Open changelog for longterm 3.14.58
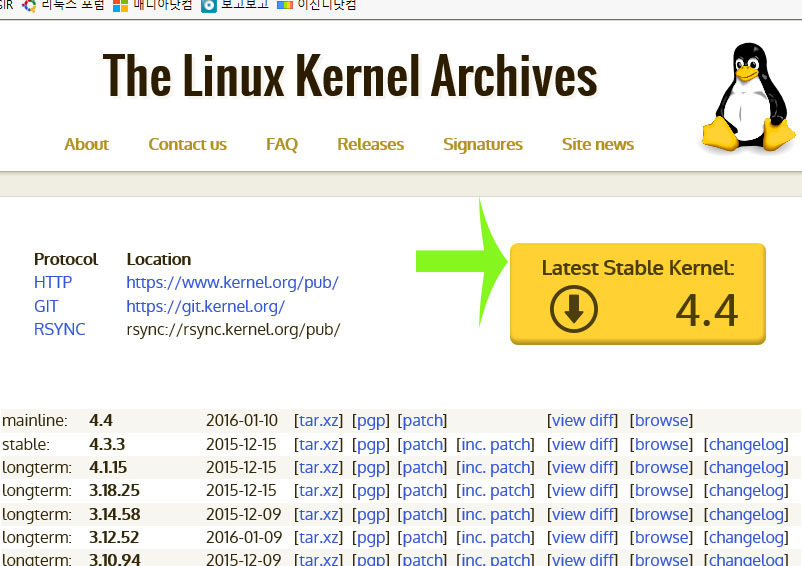The width and height of the screenshot is (802, 566). pyautogui.click(x=746, y=514)
